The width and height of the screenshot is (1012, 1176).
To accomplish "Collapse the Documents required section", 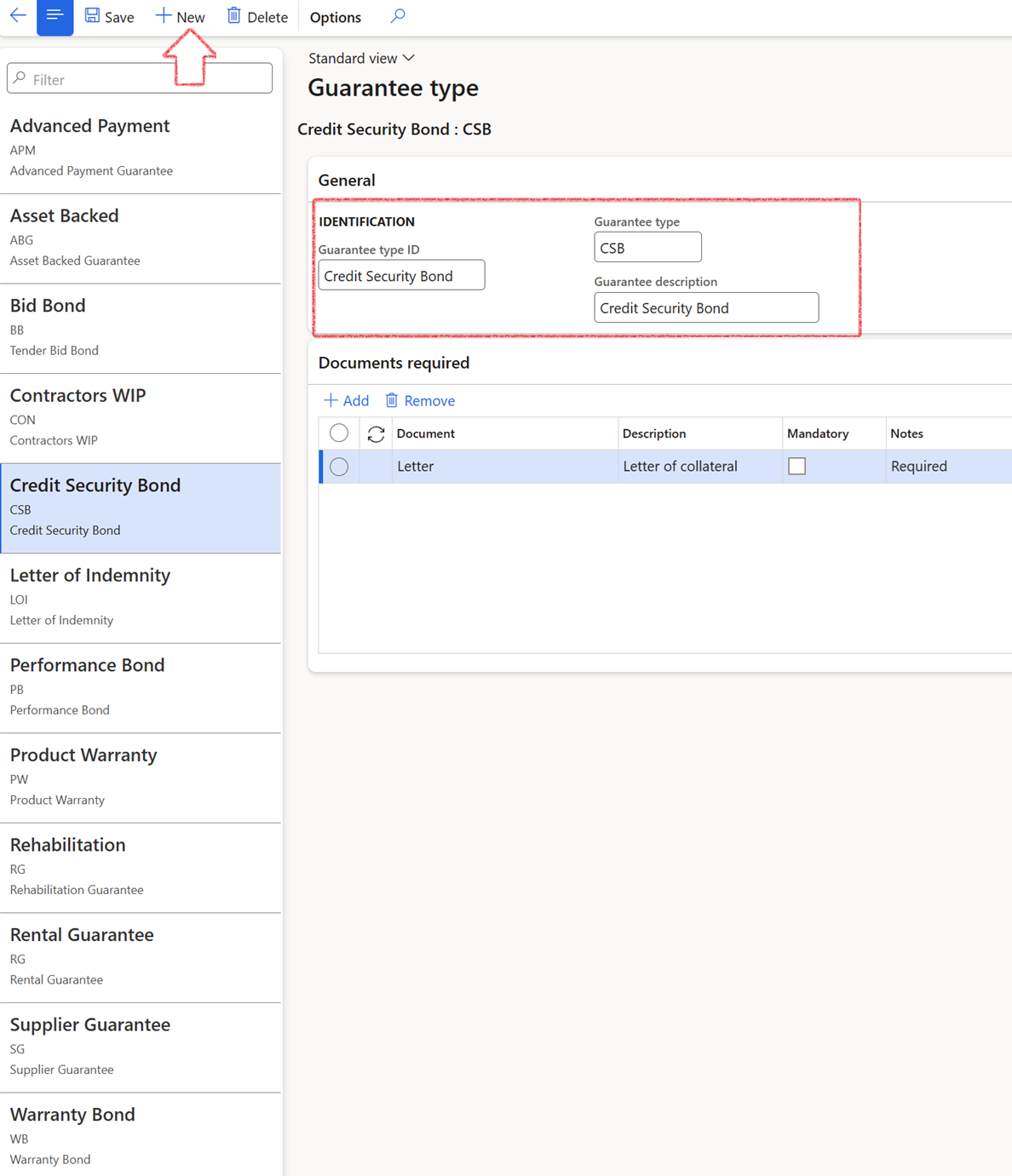I will tap(394, 363).
